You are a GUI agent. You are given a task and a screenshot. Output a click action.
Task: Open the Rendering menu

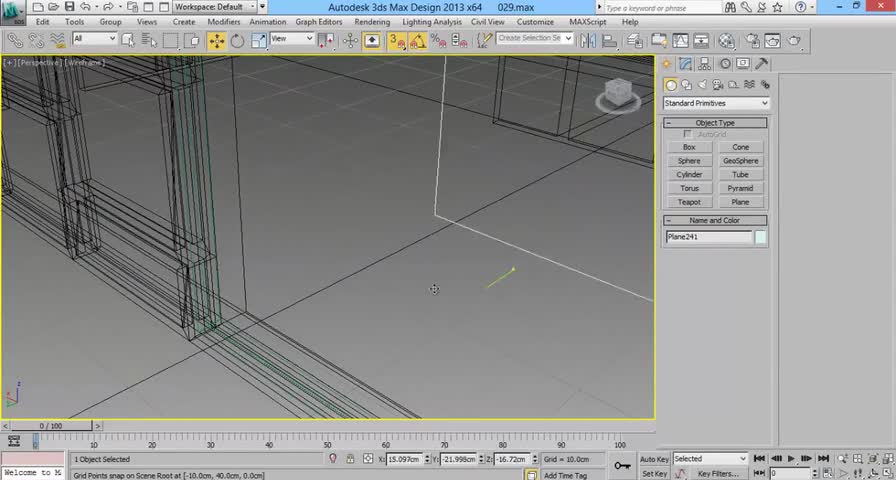tap(372, 22)
